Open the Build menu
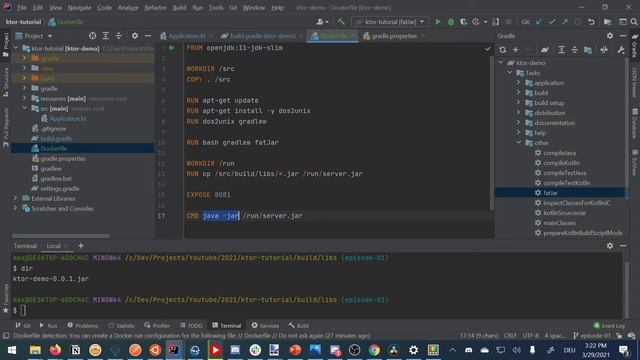640x360 pixels. tap(179, 7)
